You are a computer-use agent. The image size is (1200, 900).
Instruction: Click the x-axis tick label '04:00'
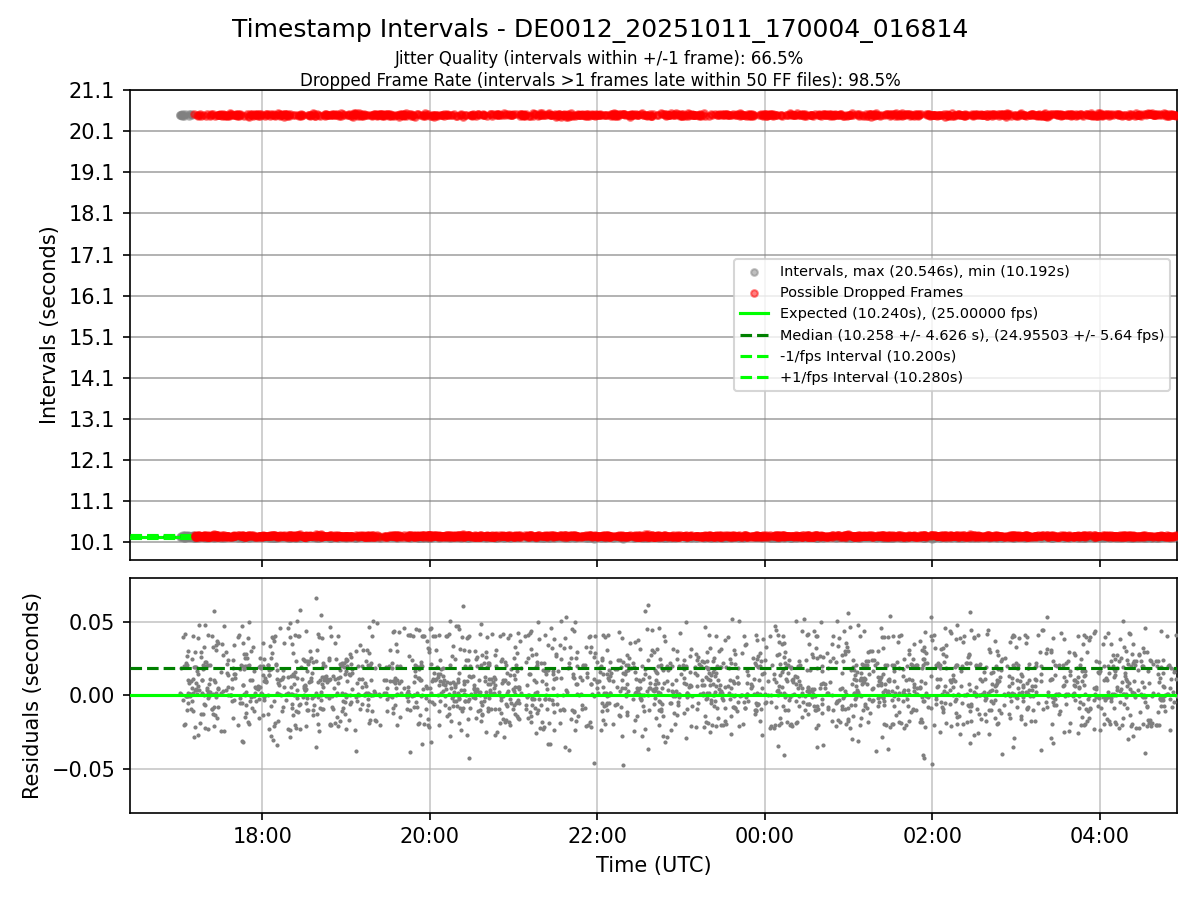pos(1100,834)
